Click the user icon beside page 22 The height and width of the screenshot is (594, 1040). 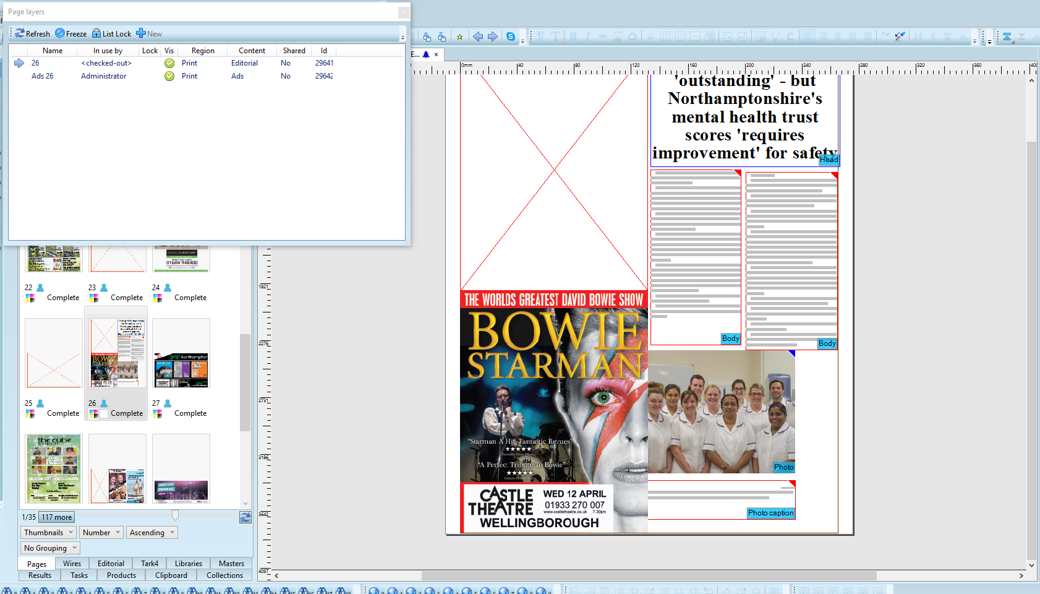click(40, 288)
